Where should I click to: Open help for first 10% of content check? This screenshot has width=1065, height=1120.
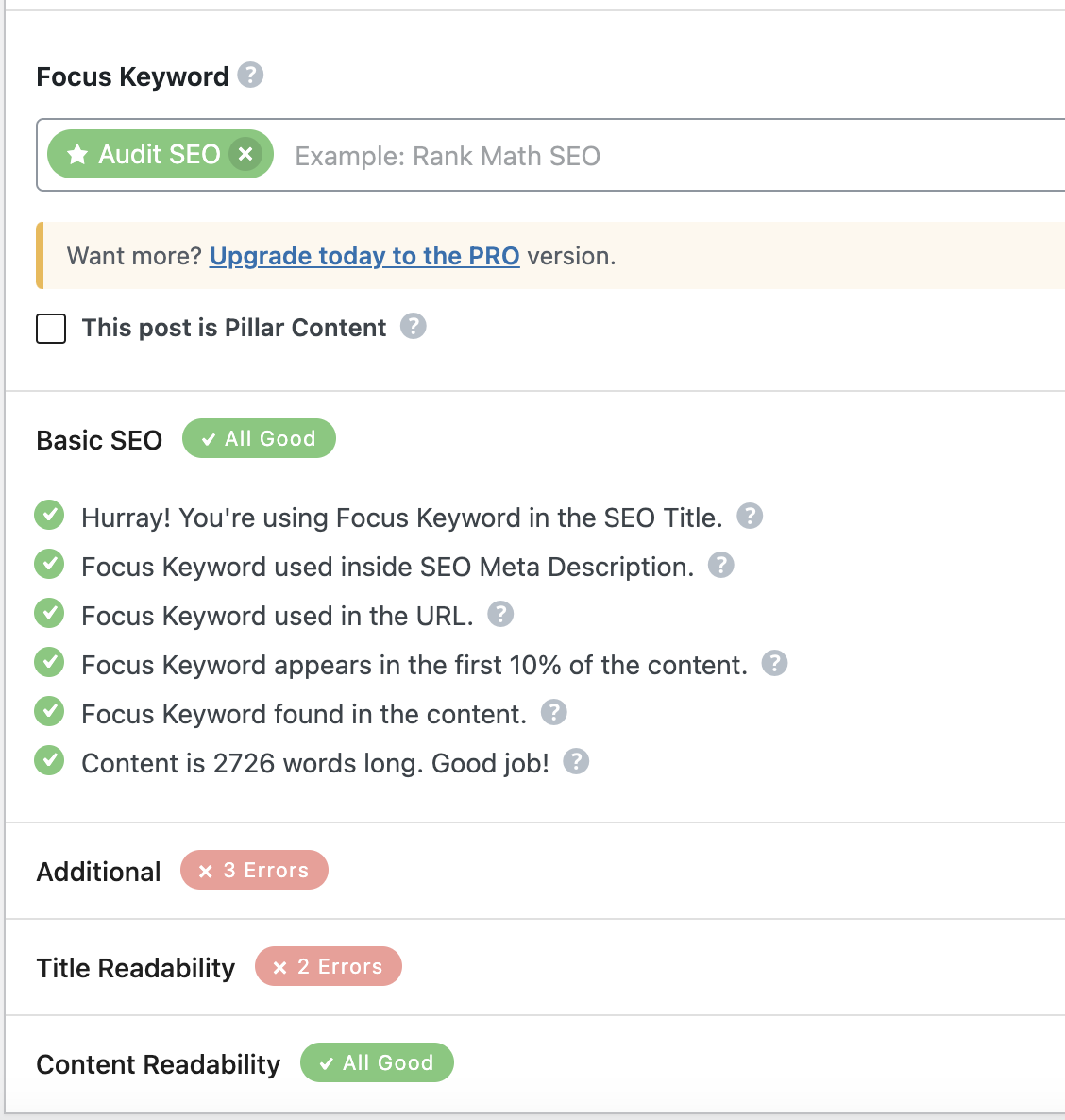(775, 664)
